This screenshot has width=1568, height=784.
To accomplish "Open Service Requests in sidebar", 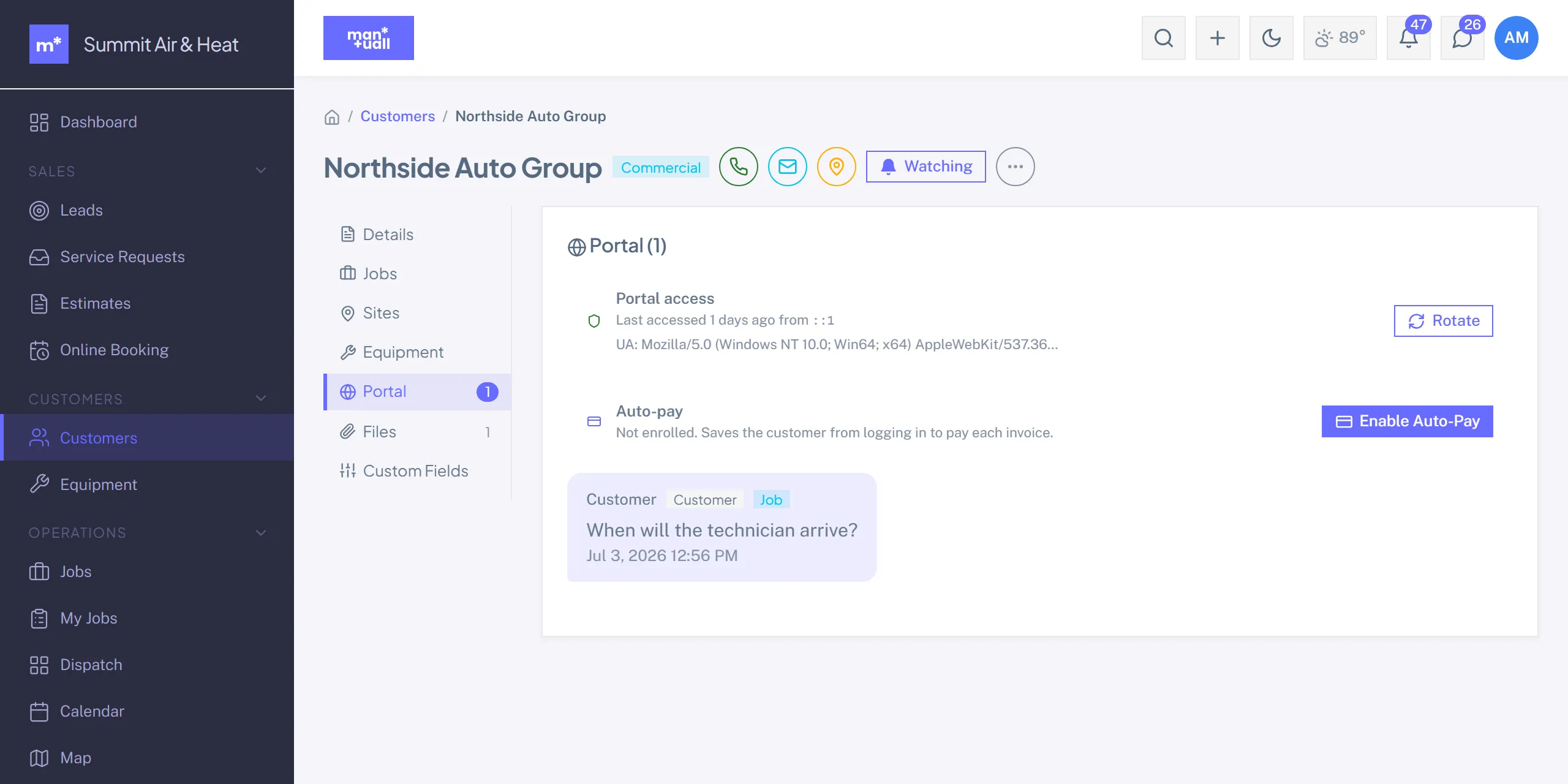I will (x=147, y=257).
